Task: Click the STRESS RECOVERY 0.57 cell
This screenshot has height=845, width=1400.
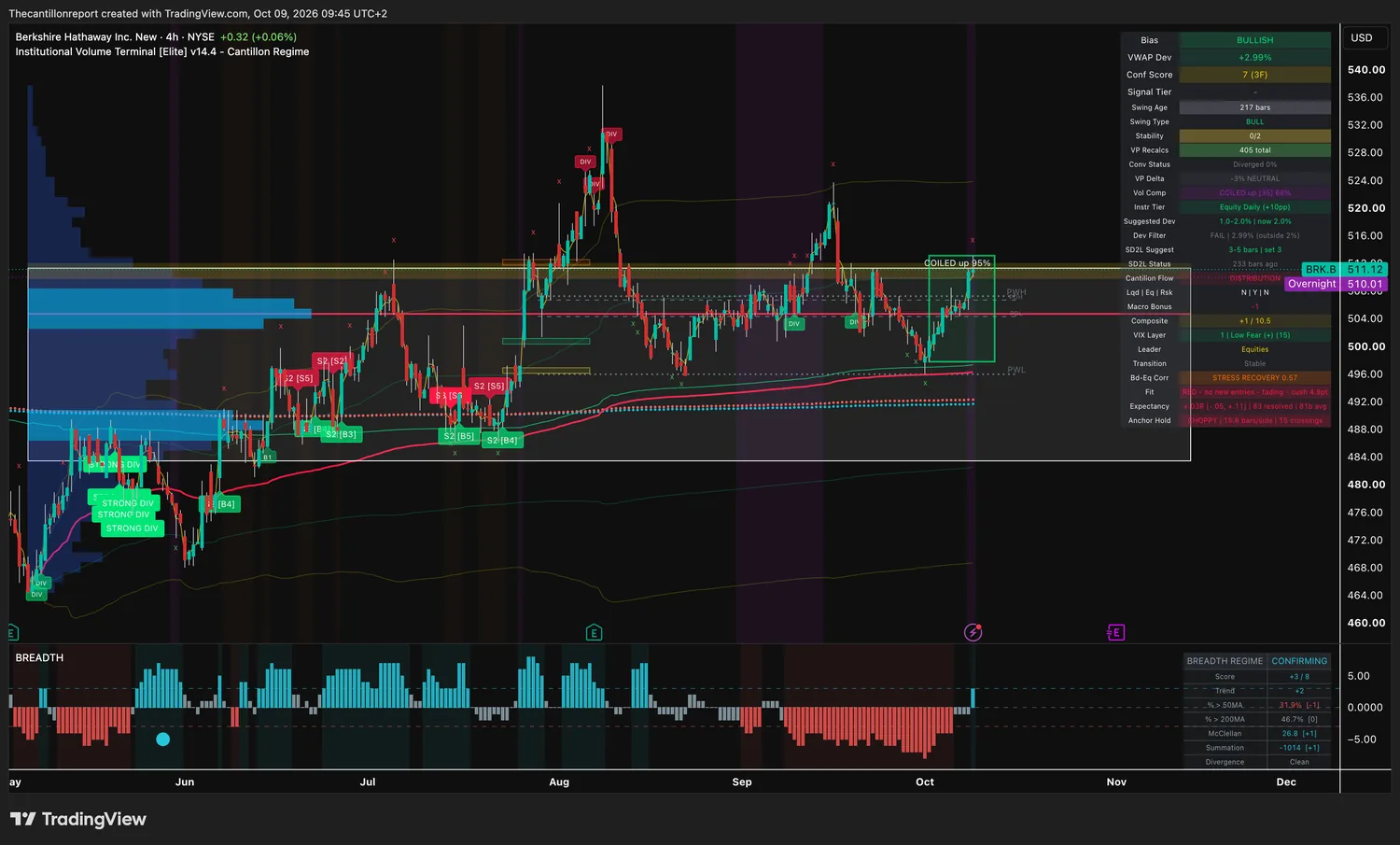Action: (x=1254, y=378)
